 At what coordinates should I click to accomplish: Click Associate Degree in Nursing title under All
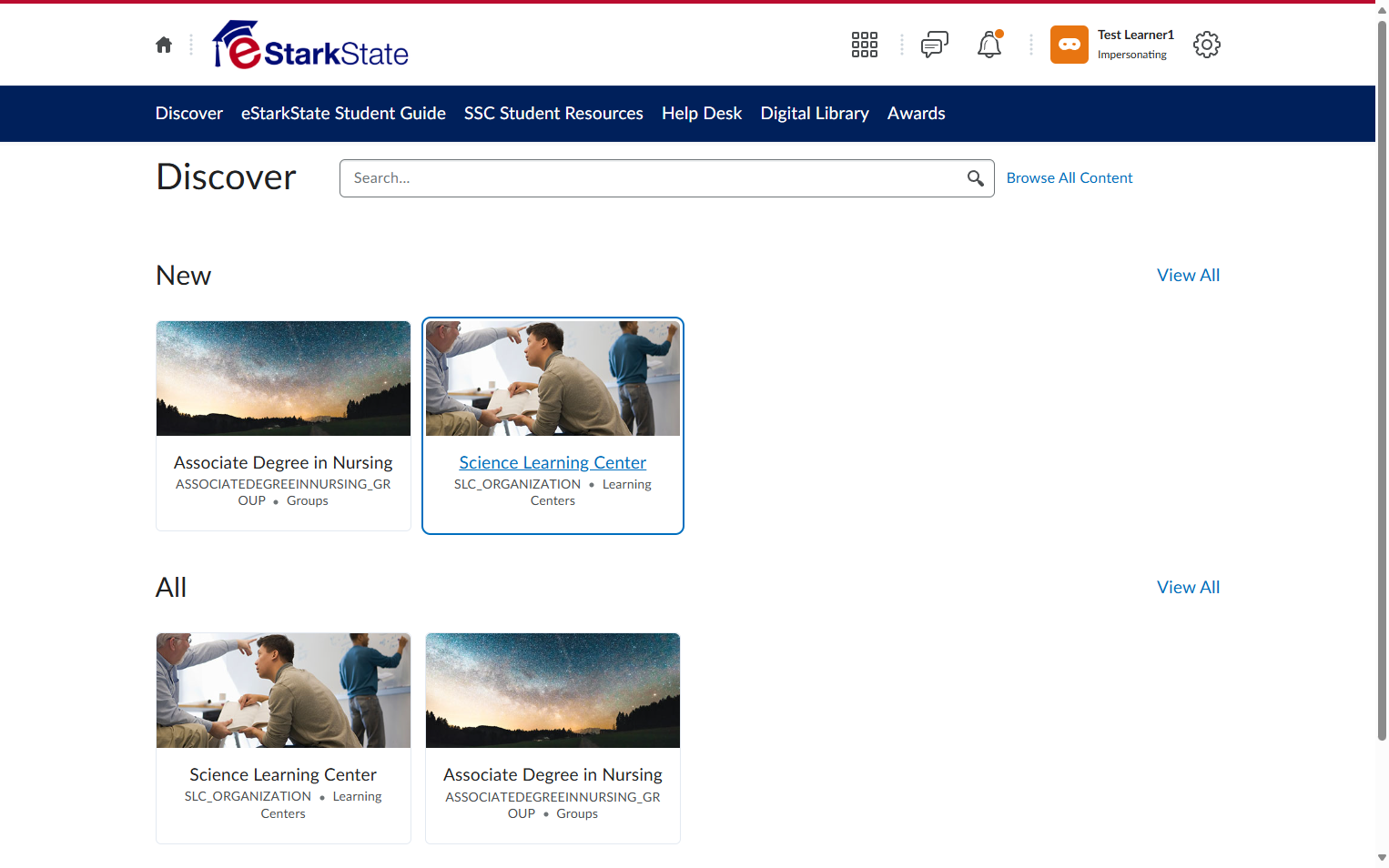pyautogui.click(x=553, y=775)
